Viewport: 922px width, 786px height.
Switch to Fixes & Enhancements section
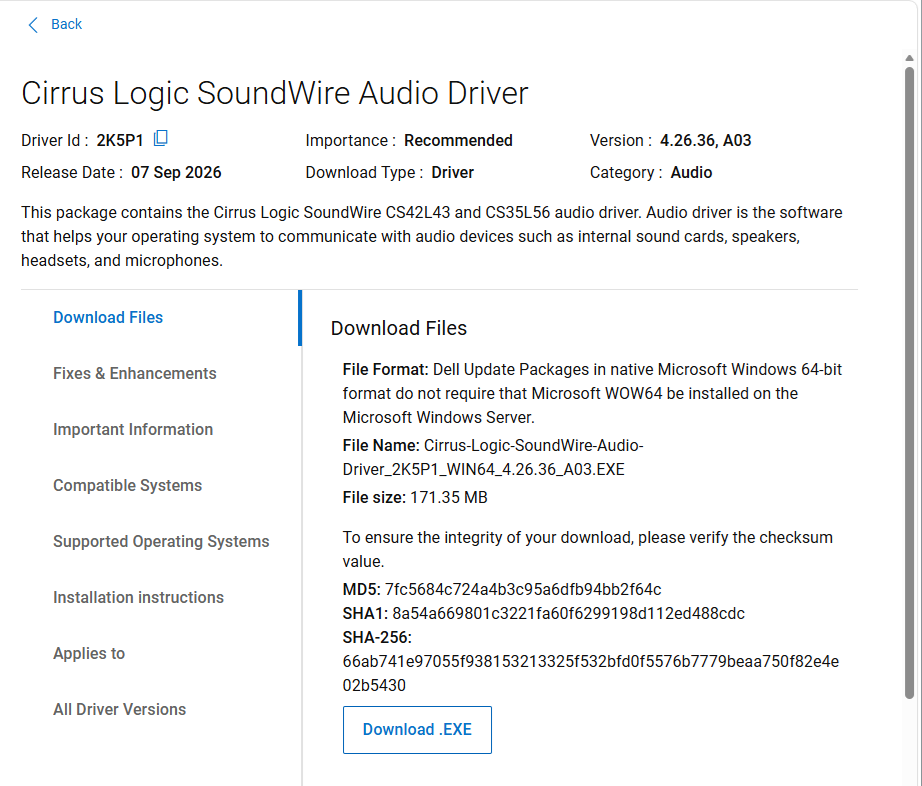point(135,373)
